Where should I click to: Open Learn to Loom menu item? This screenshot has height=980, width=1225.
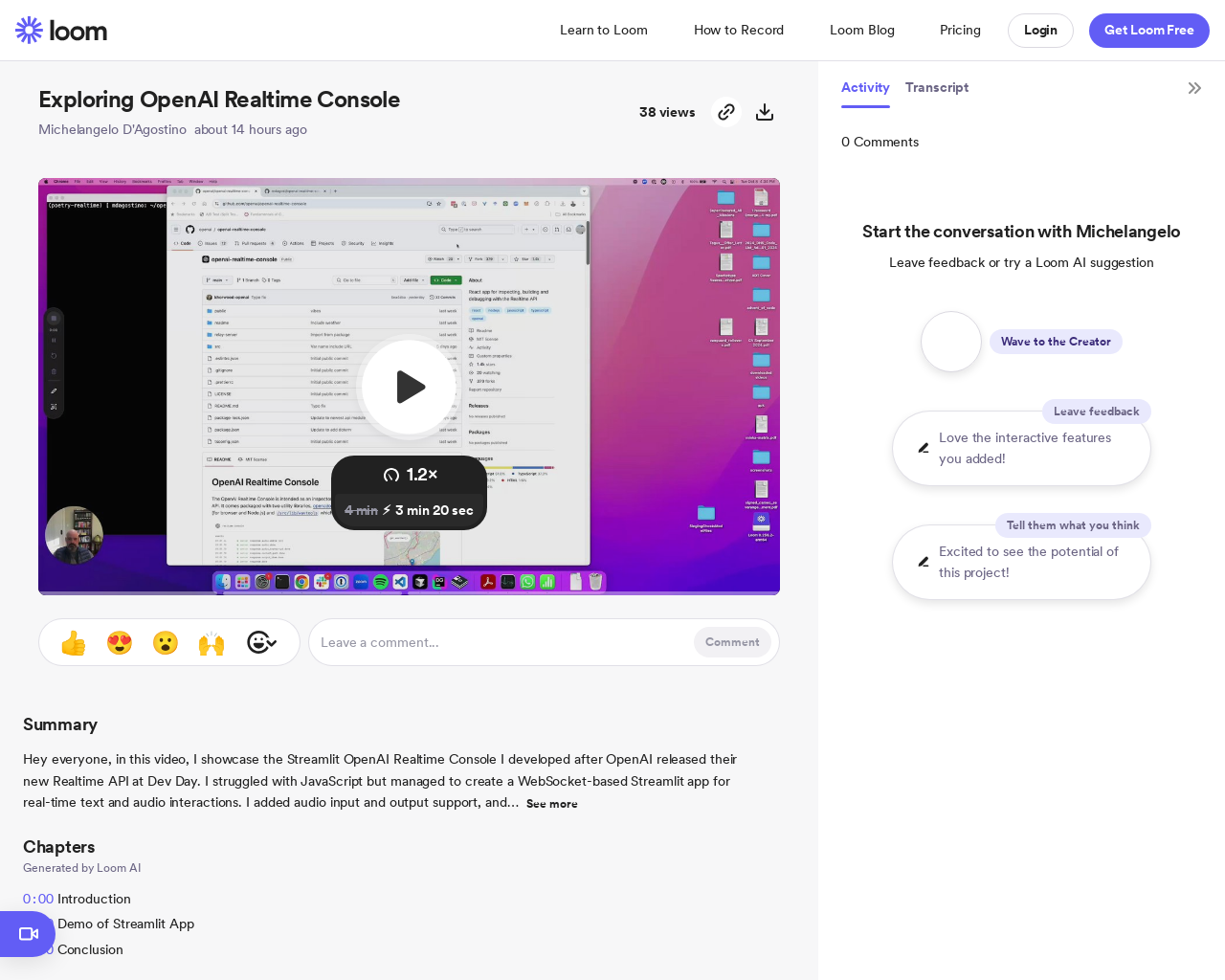click(x=604, y=31)
